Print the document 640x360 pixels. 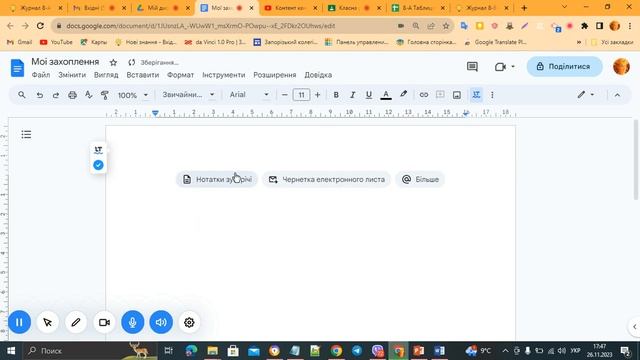[x=72, y=95]
